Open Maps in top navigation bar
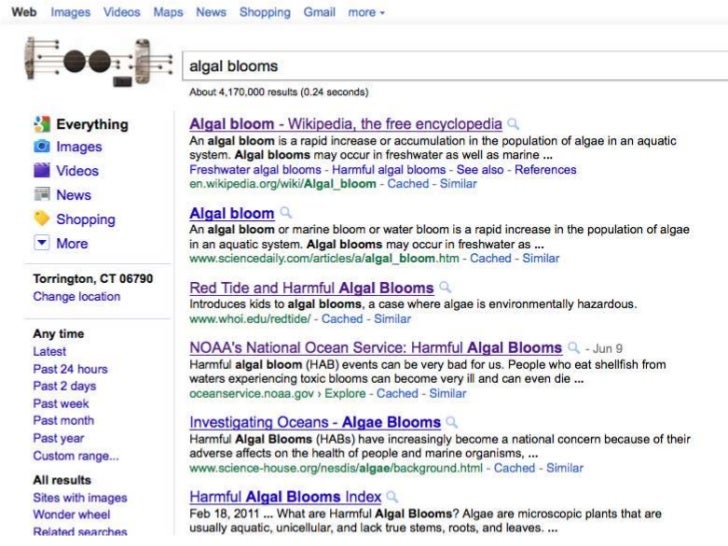The height and width of the screenshot is (546, 728). (168, 12)
